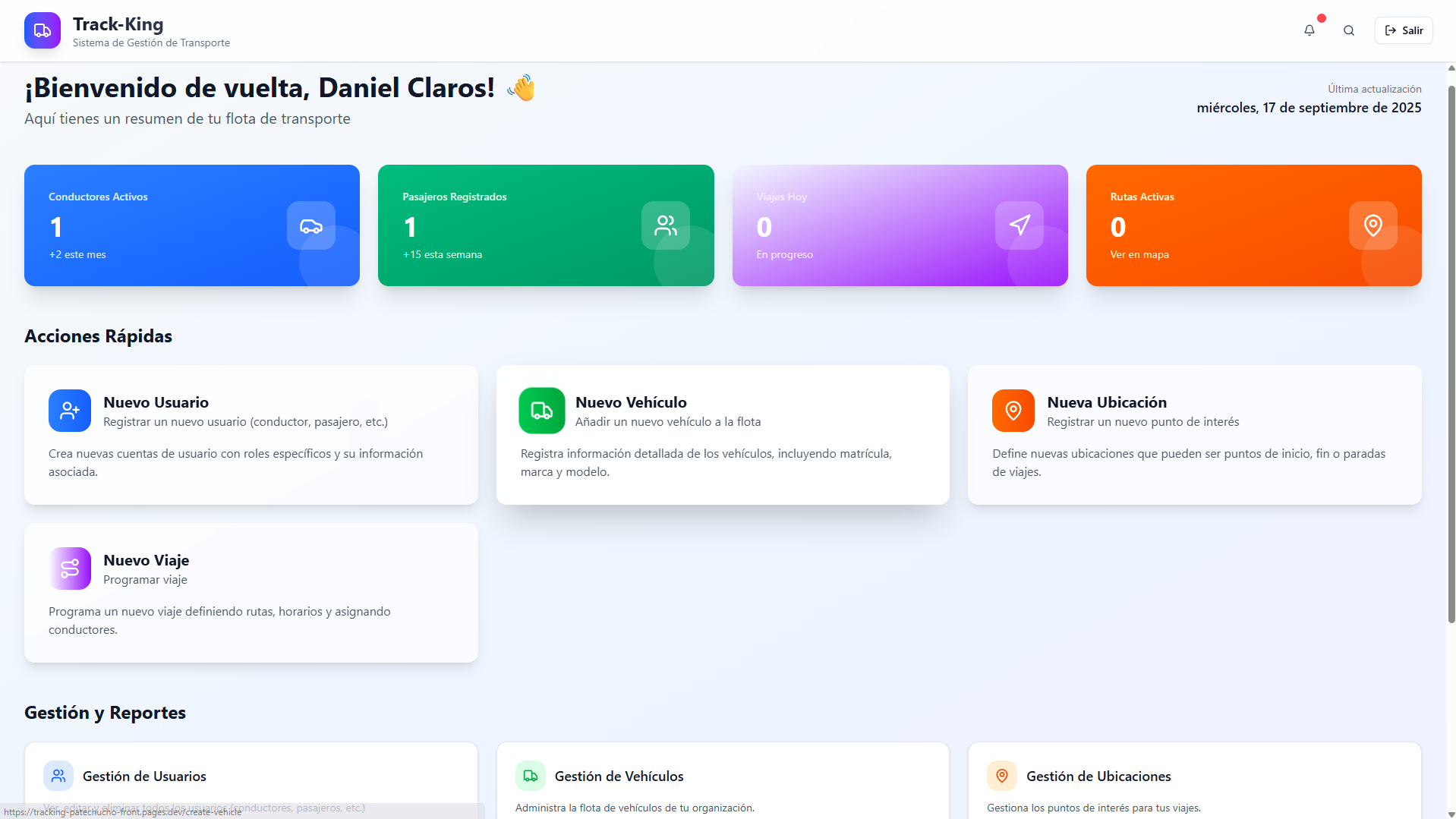This screenshot has width=1456, height=819.
Task: Click the purple Nuevo Viaje route icon
Action: click(70, 569)
